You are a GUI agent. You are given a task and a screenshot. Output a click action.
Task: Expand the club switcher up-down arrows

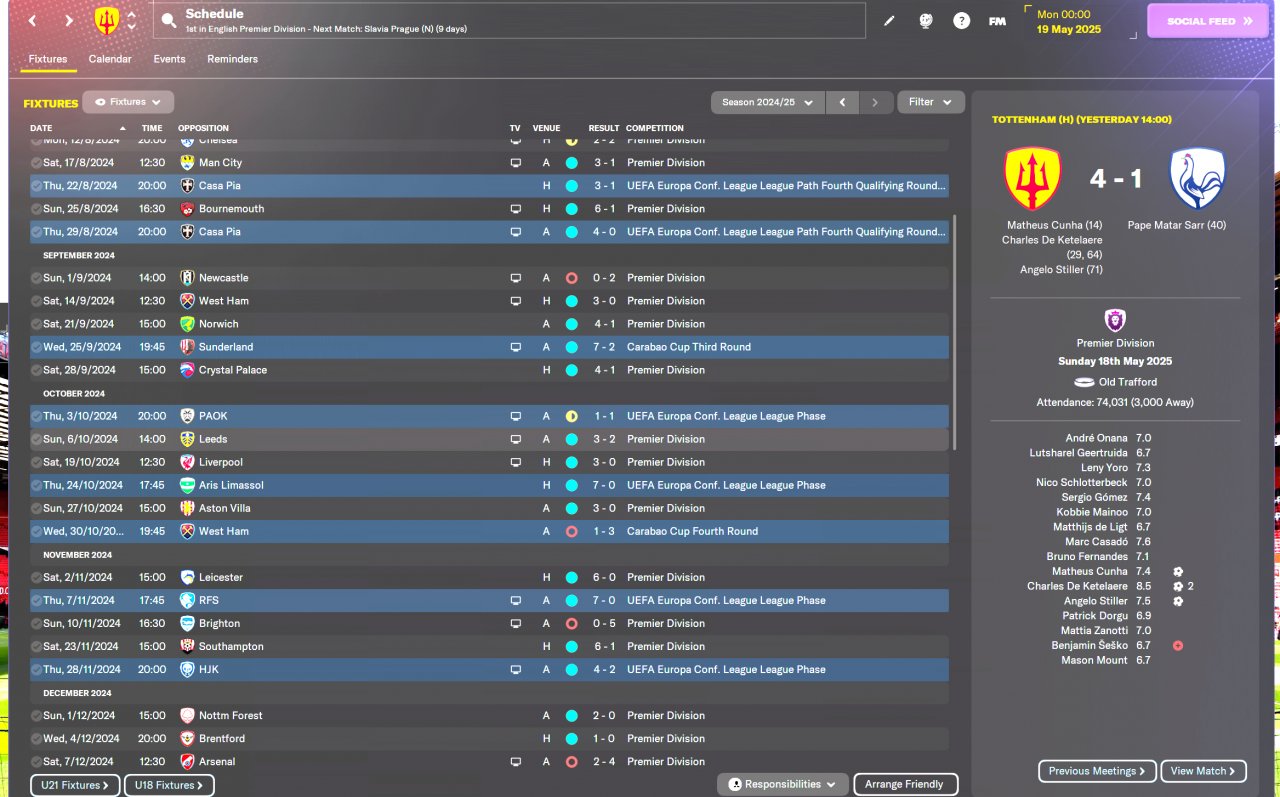131,21
